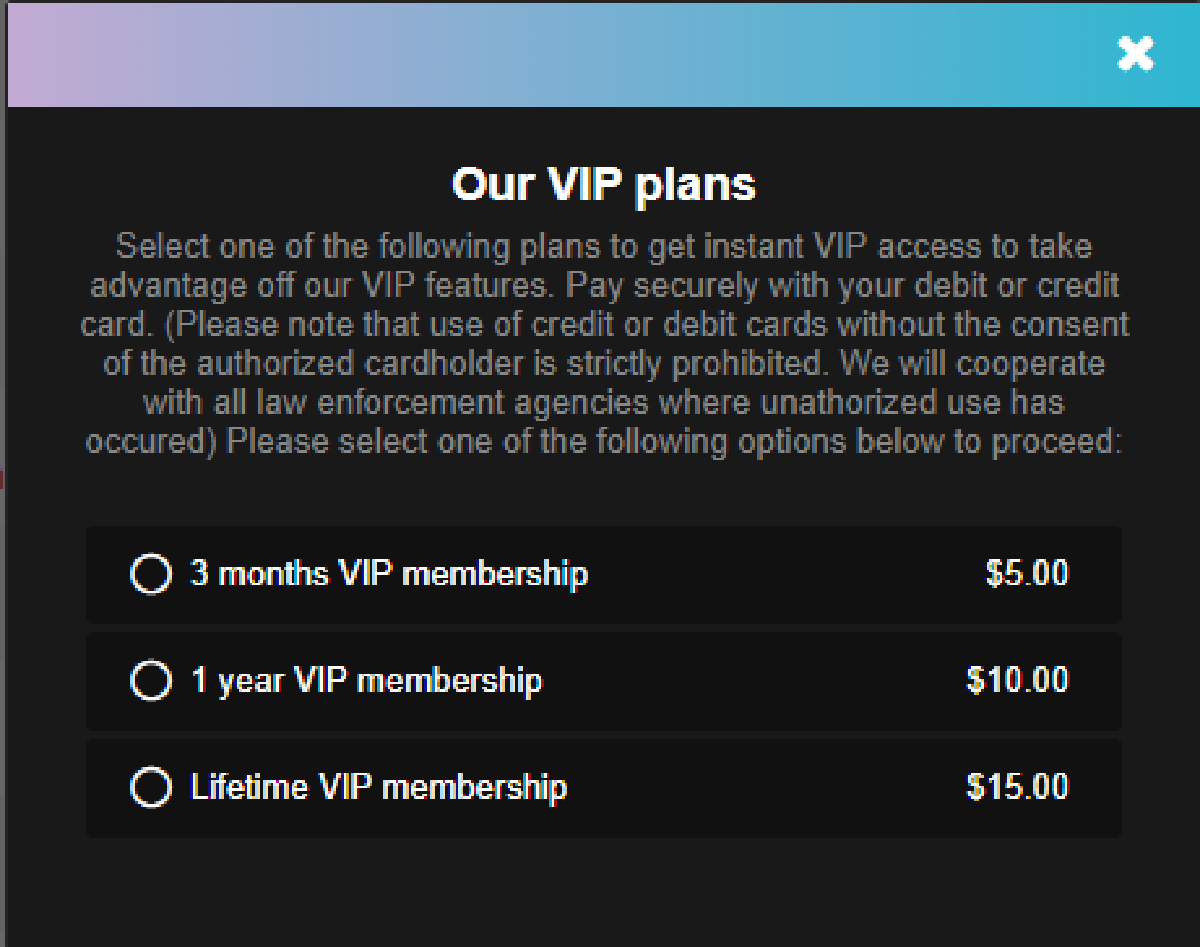This screenshot has width=1200, height=947.
Task: Click the gradient header bar of the dialog
Action: (x=560, y=54)
